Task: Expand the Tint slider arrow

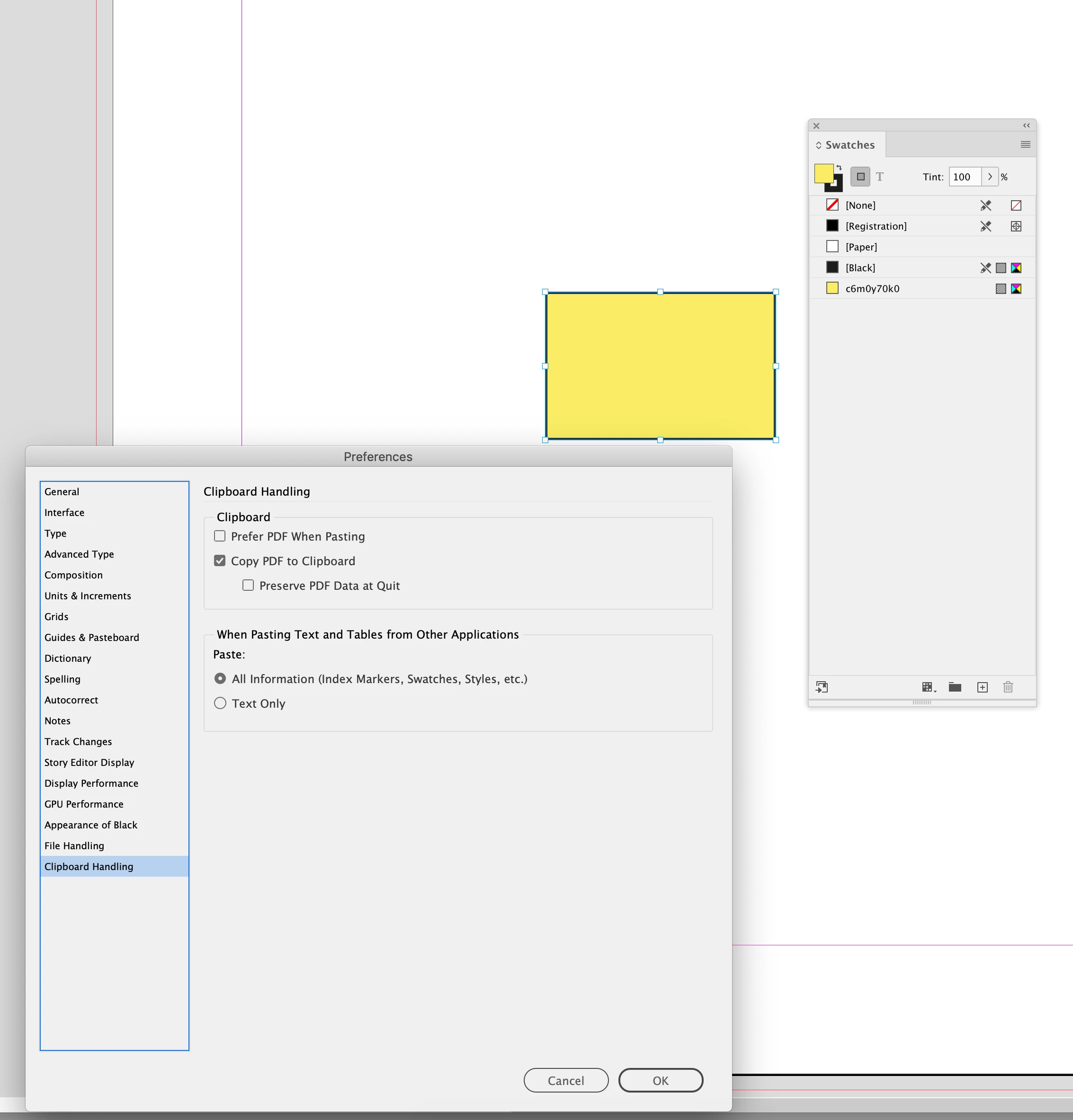Action: click(990, 177)
